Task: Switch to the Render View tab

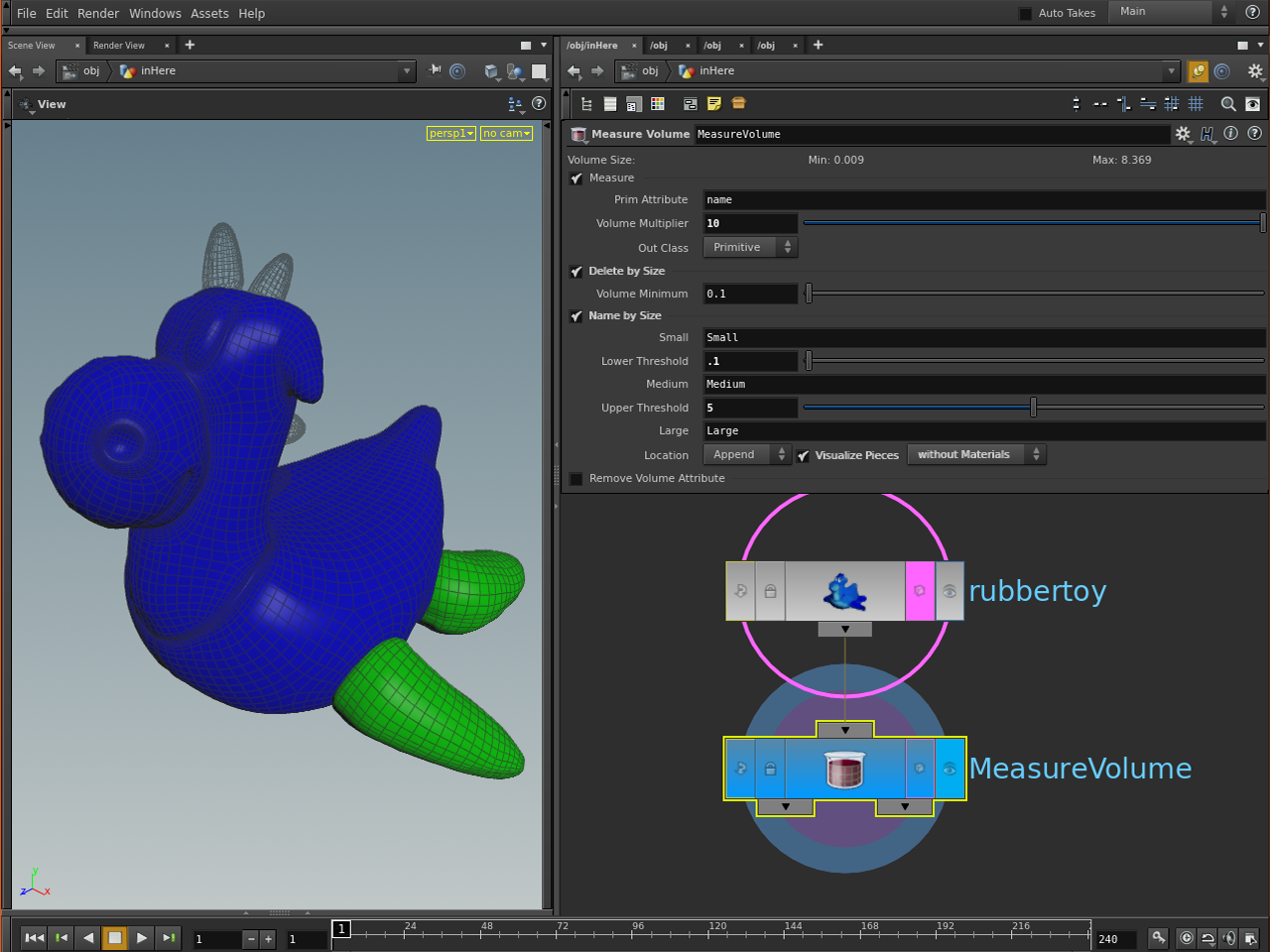Action: coord(119,46)
